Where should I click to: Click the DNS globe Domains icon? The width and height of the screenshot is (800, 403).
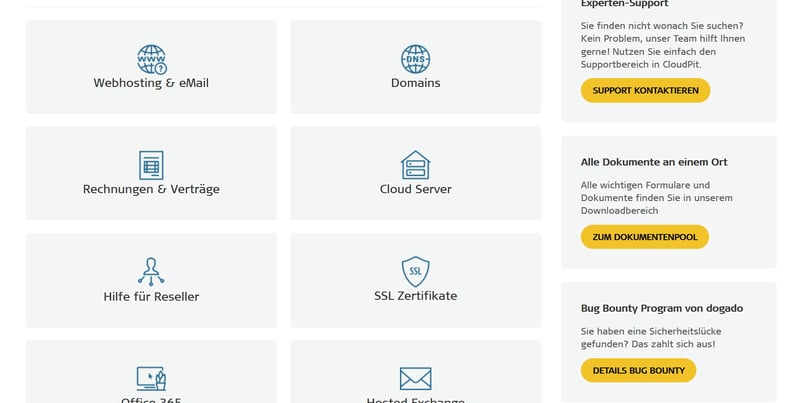pos(415,59)
